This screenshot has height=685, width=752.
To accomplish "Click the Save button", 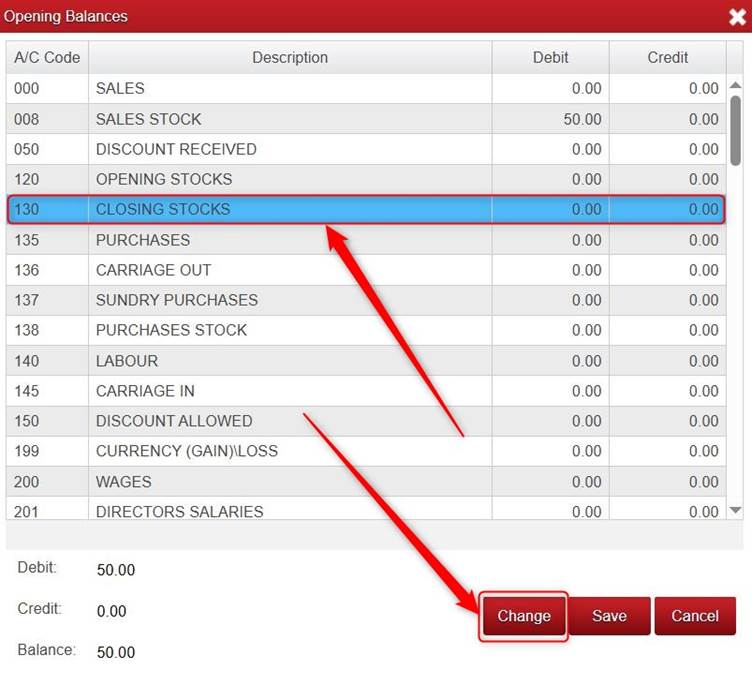I will 609,616.
